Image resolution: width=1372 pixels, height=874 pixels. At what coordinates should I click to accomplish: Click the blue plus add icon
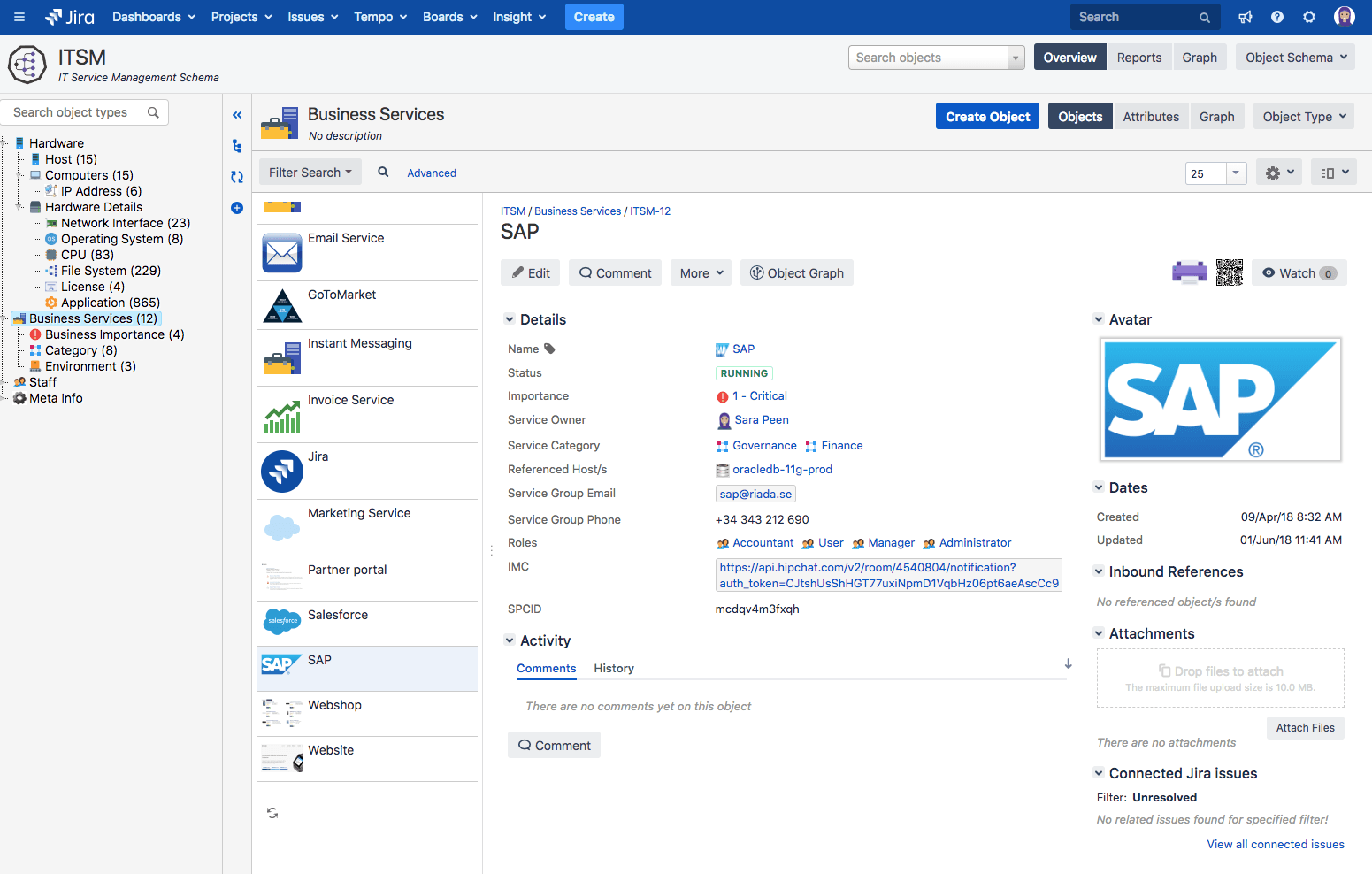coord(237,208)
